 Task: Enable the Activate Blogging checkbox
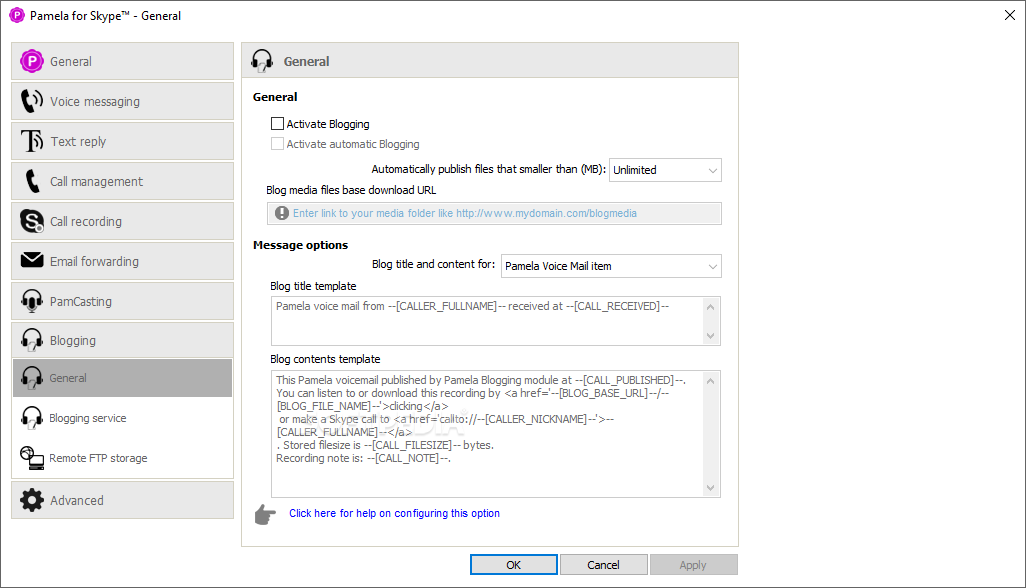tap(277, 124)
